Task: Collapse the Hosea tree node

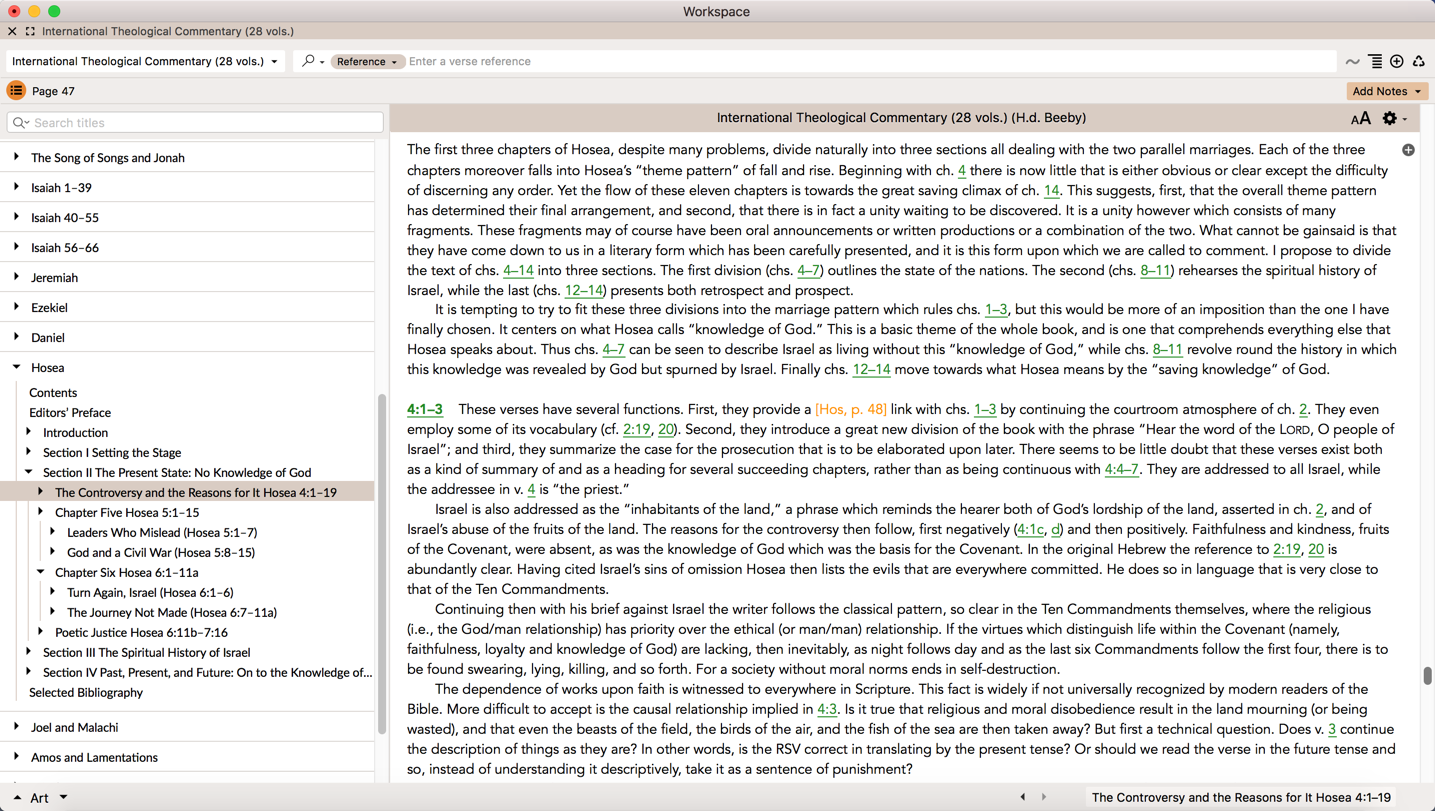Action: click(x=17, y=367)
